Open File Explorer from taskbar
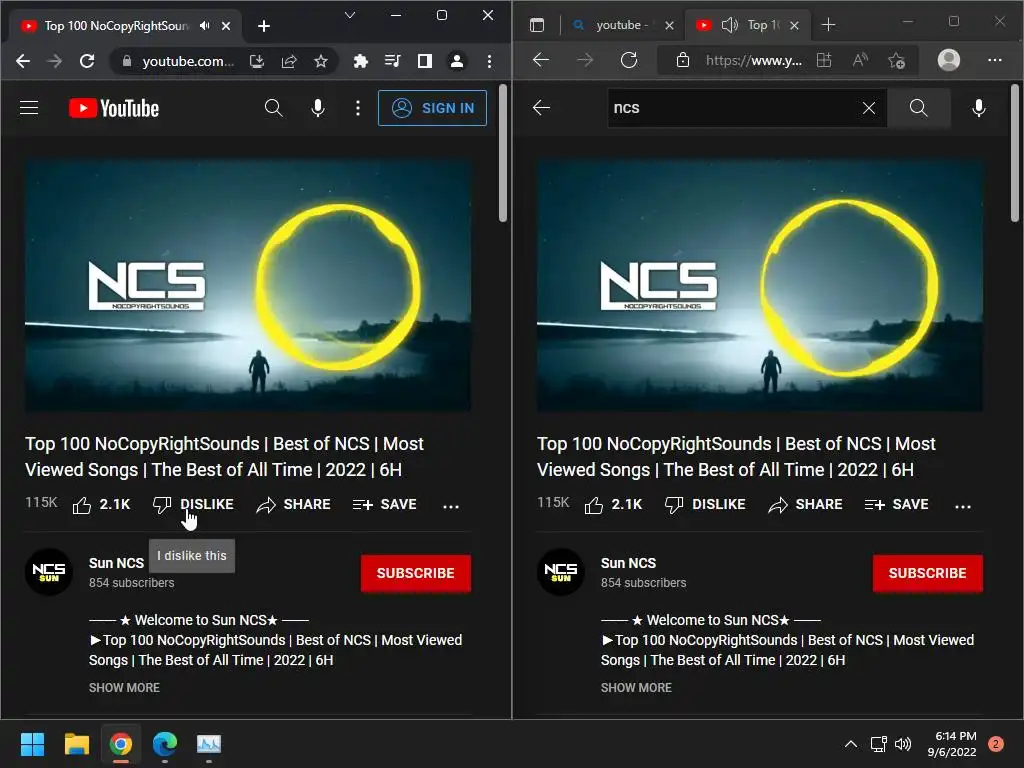The width and height of the screenshot is (1024, 768). pyautogui.click(x=76, y=744)
